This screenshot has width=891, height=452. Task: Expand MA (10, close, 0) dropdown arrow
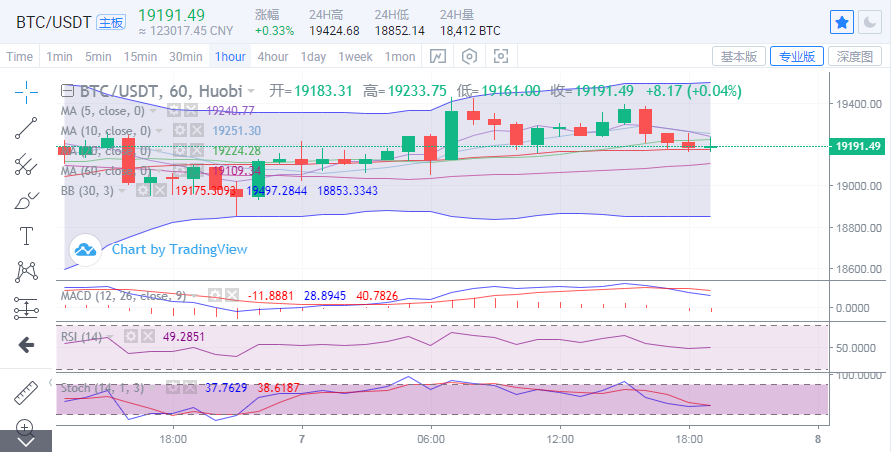click(x=159, y=131)
